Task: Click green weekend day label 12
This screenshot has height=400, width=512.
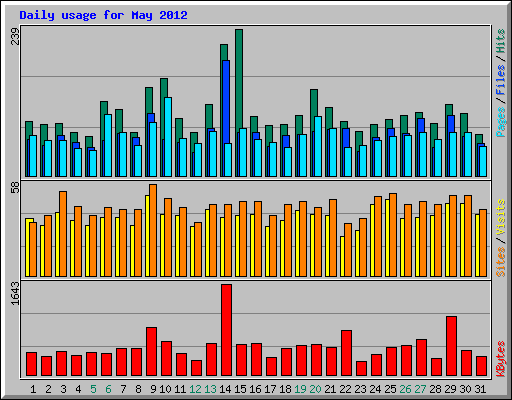Action: click(x=195, y=389)
